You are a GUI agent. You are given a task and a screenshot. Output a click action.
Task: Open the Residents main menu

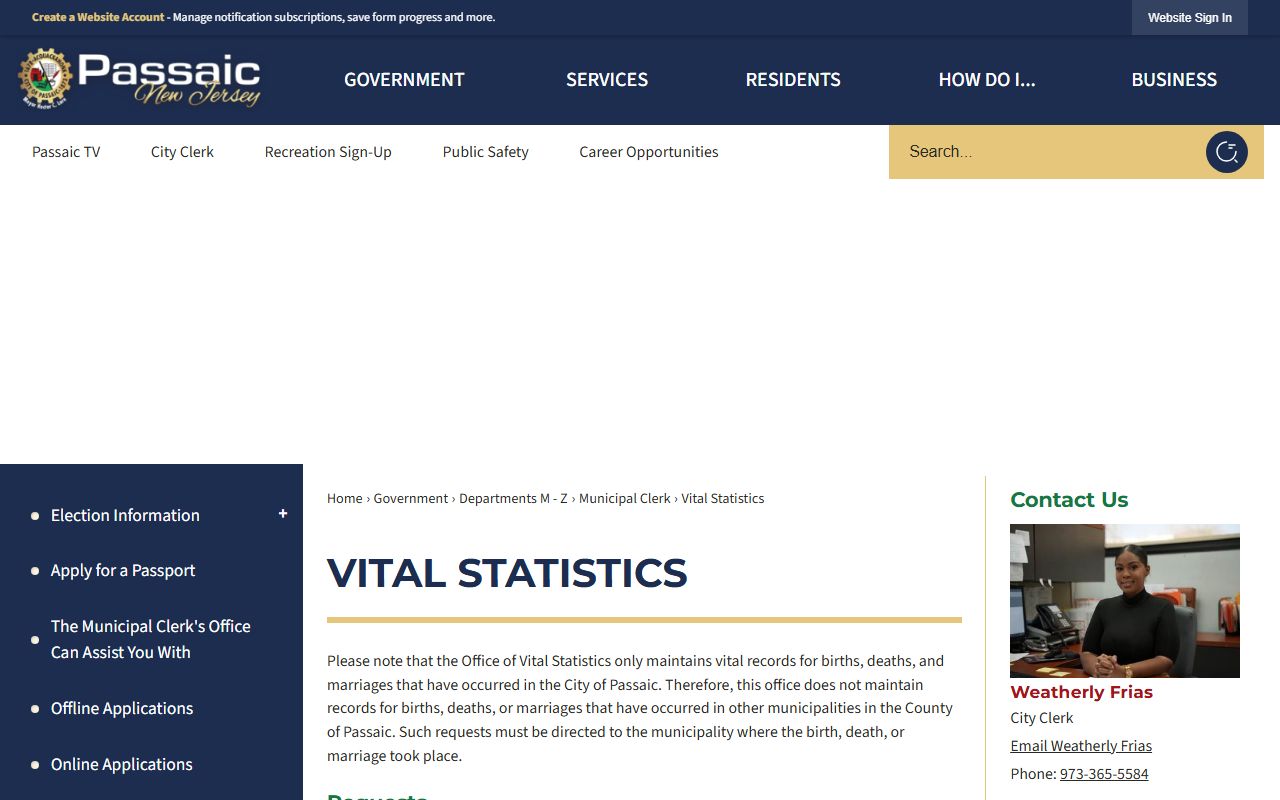pos(793,80)
